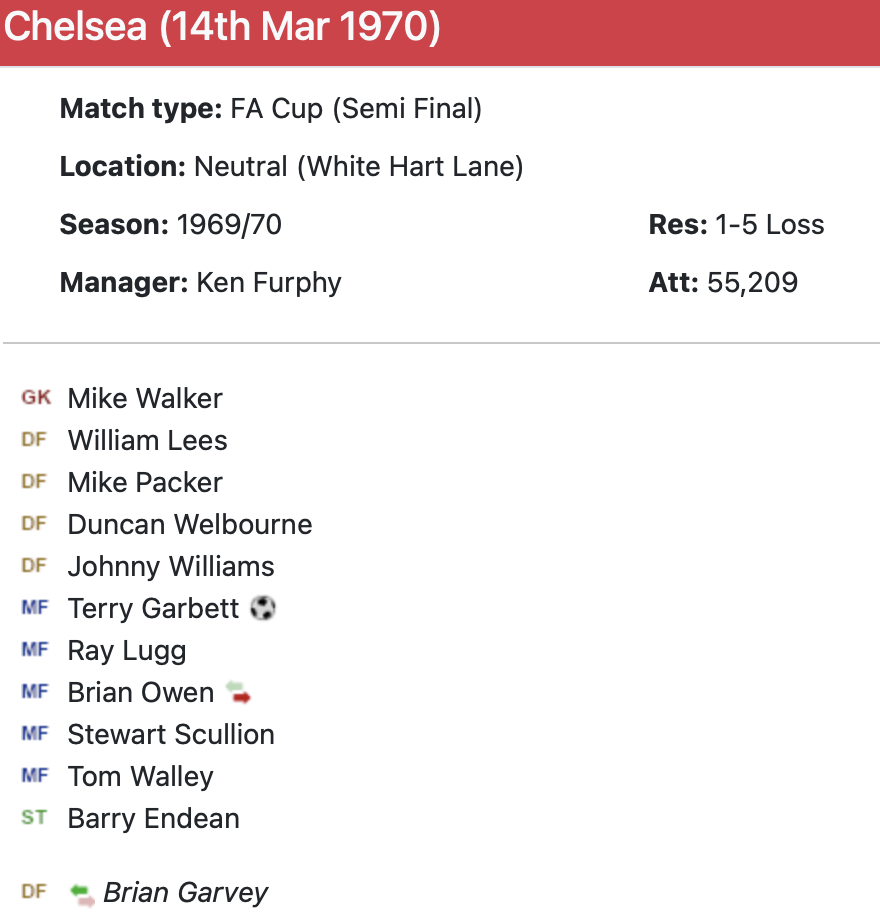Click the substituted-on arrows icon before Brian Garvey
Image resolution: width=880 pixels, height=924 pixels.
pyautogui.click(x=83, y=893)
